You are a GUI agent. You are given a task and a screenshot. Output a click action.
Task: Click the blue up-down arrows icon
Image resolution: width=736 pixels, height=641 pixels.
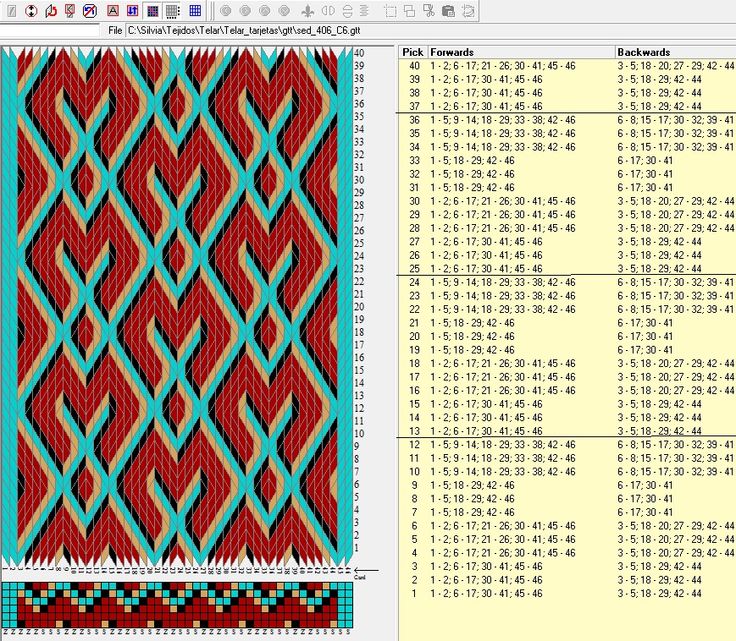tap(132, 10)
